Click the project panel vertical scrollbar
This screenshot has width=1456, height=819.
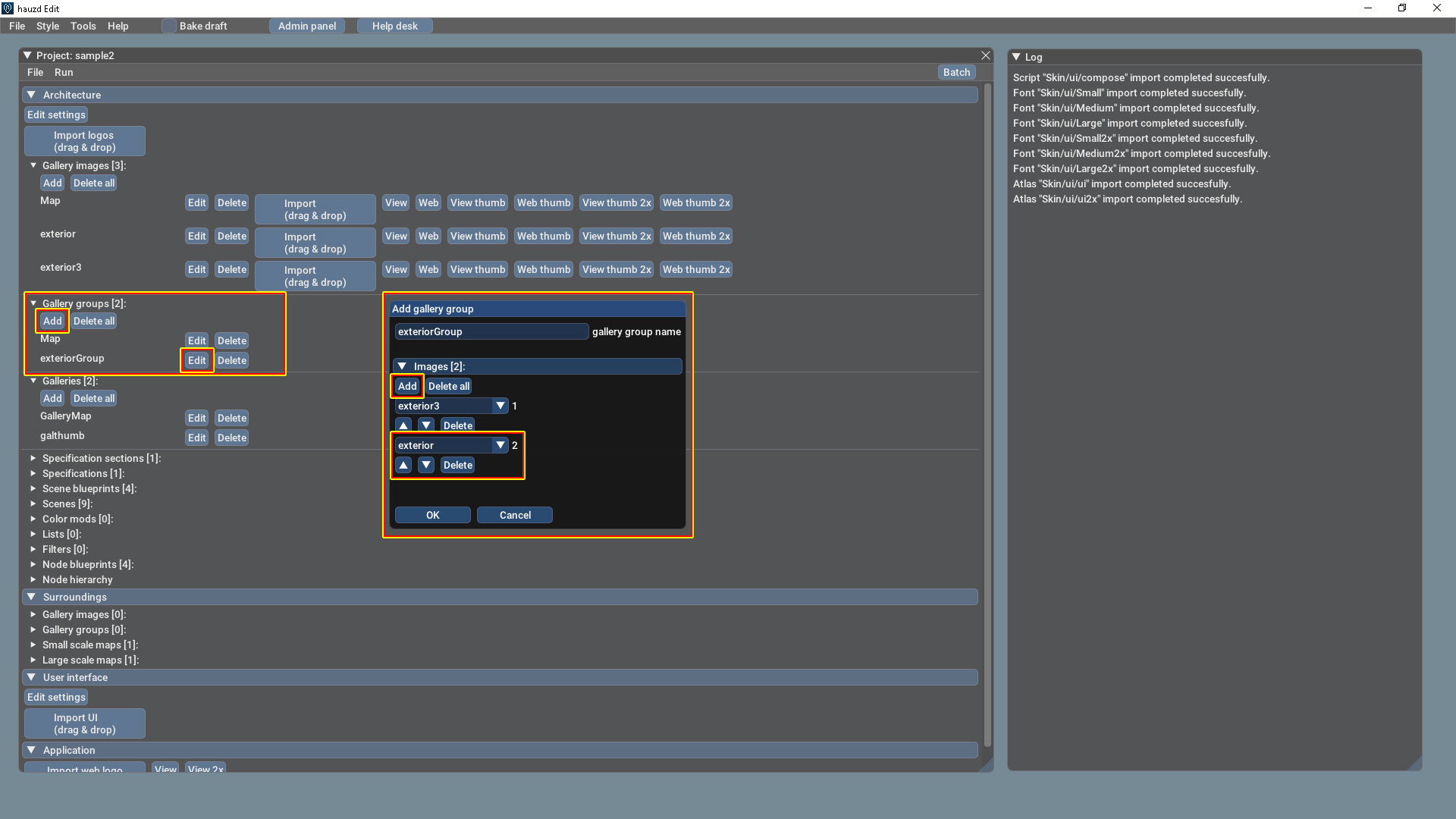pyautogui.click(x=987, y=413)
